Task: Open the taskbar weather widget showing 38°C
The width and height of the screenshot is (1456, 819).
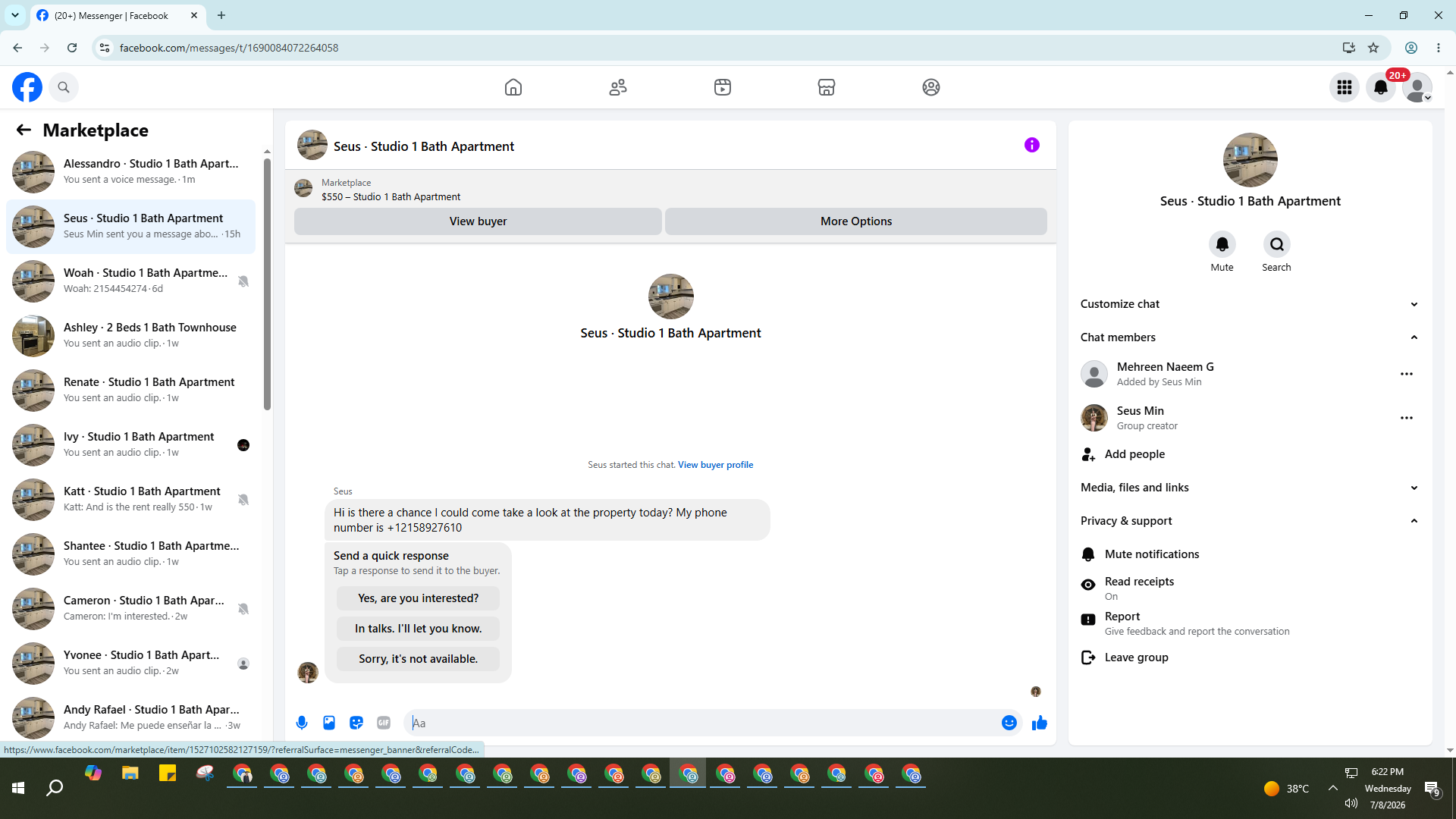Action: point(1287,789)
